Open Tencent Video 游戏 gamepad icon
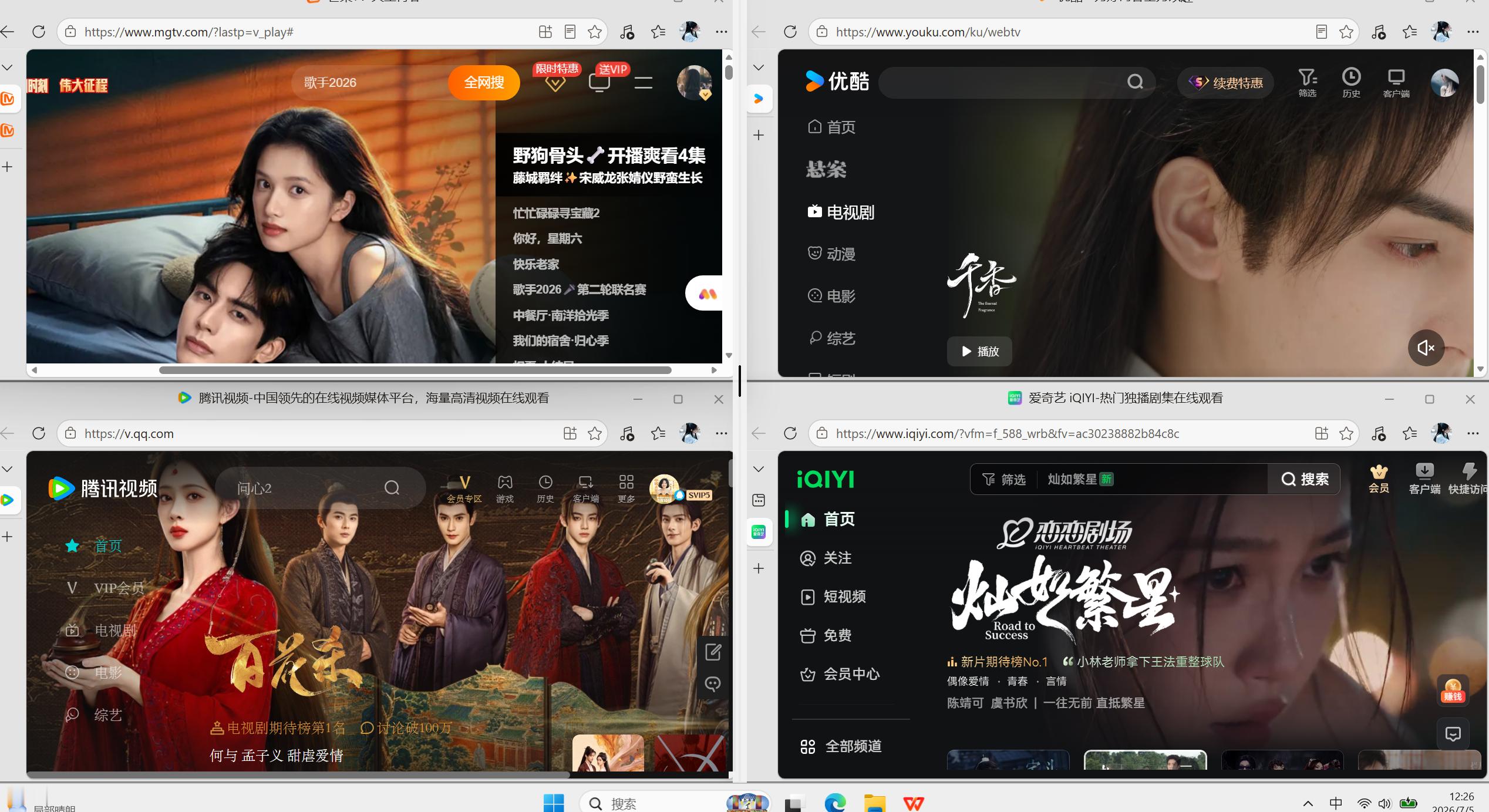Viewport: 1489px width, 812px height. (x=505, y=488)
